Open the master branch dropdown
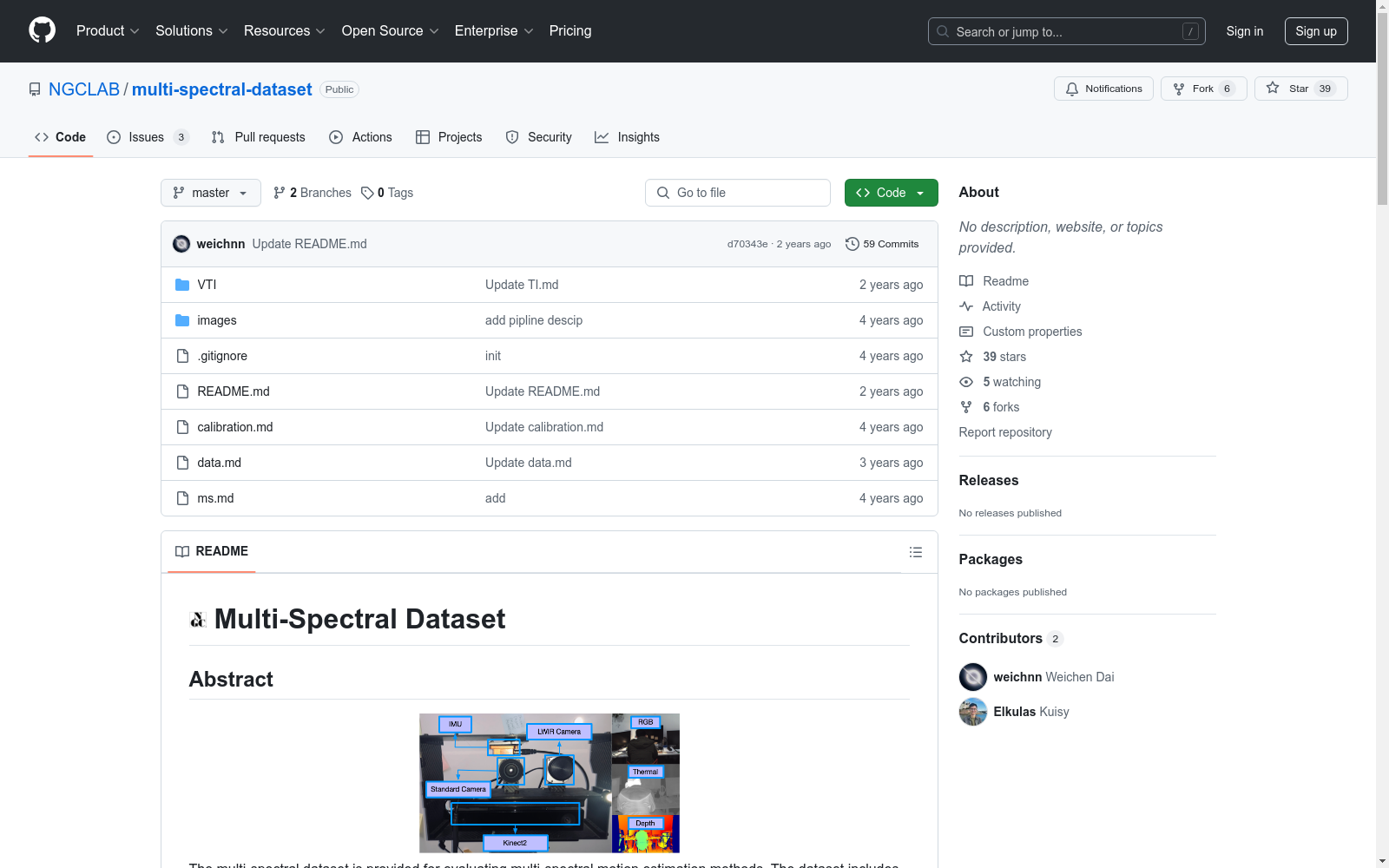 pyautogui.click(x=211, y=193)
